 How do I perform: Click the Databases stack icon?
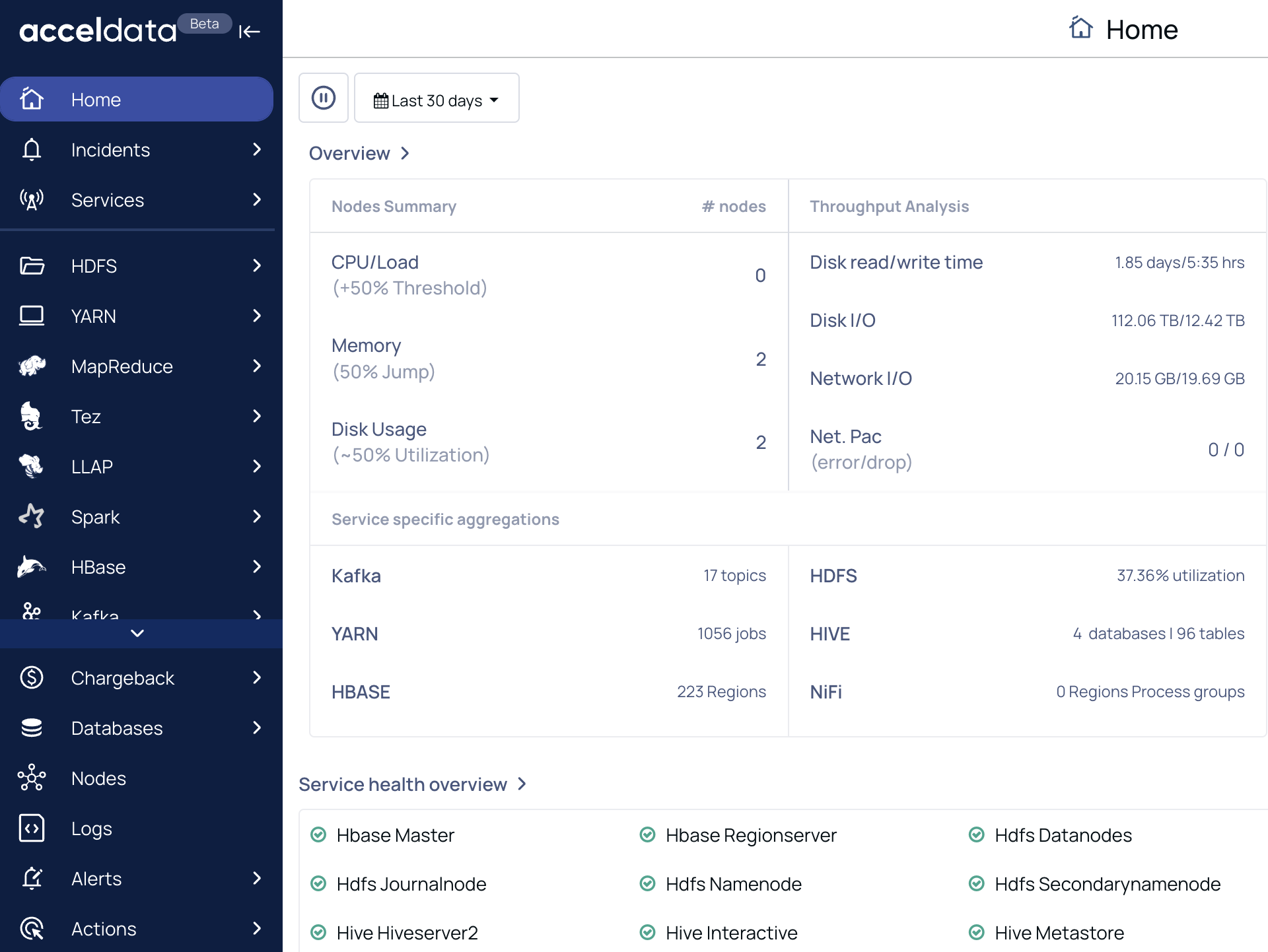click(x=32, y=728)
